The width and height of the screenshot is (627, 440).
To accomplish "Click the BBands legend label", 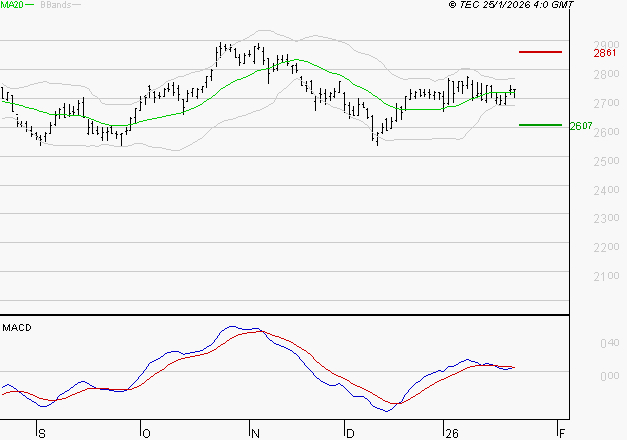I will tap(56, 5).
